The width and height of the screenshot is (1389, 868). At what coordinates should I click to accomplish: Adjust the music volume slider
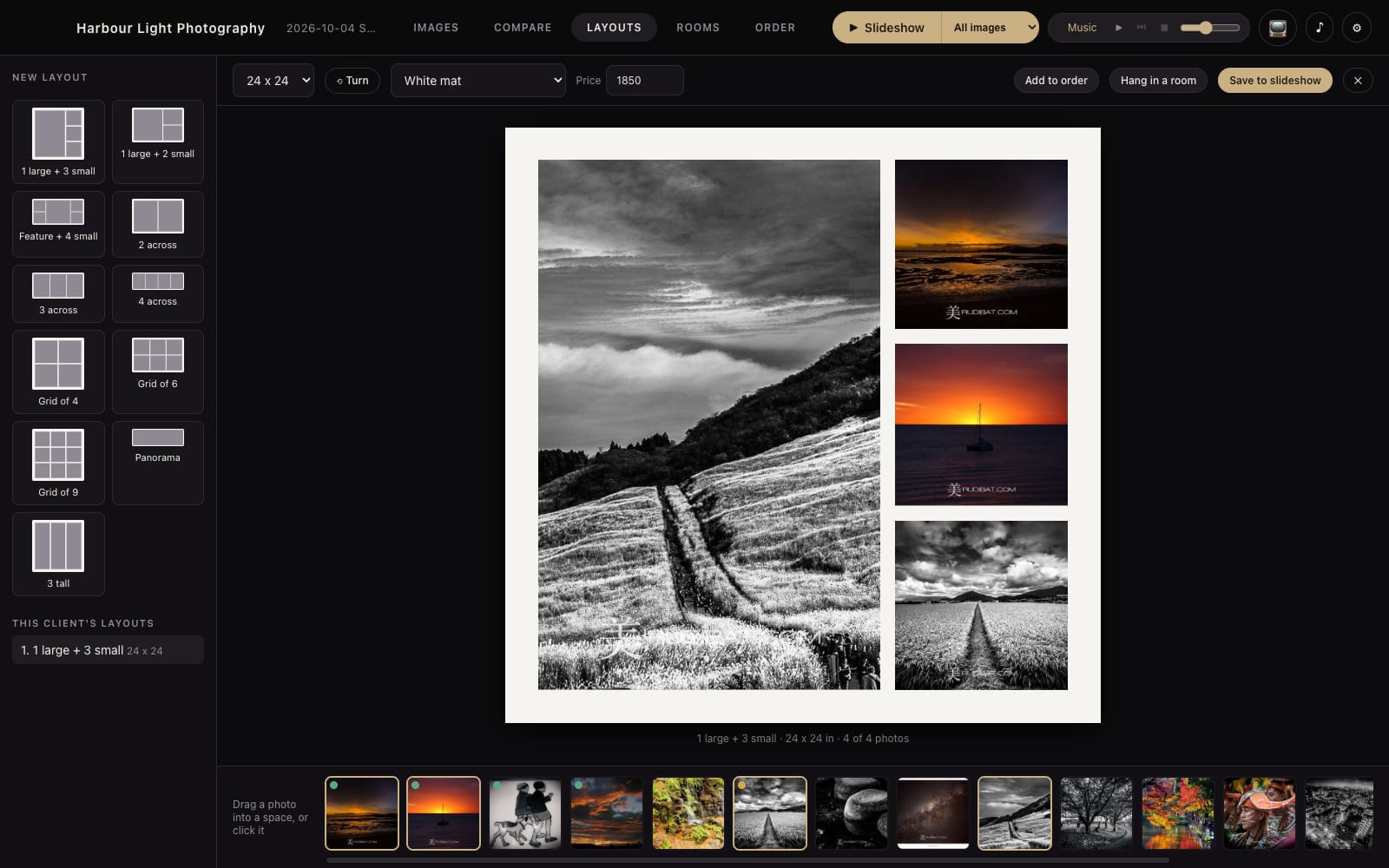point(1210,28)
